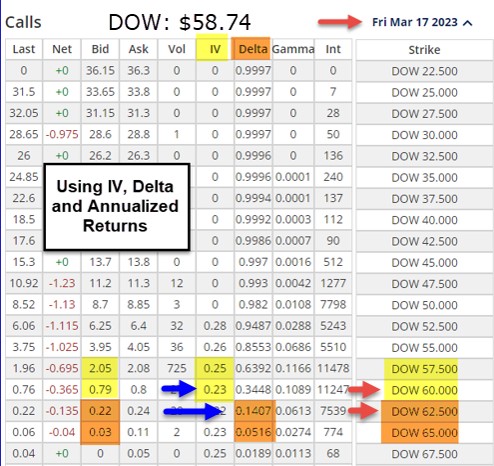
Task: Click the Last column header
Action: pyautogui.click(x=24, y=49)
